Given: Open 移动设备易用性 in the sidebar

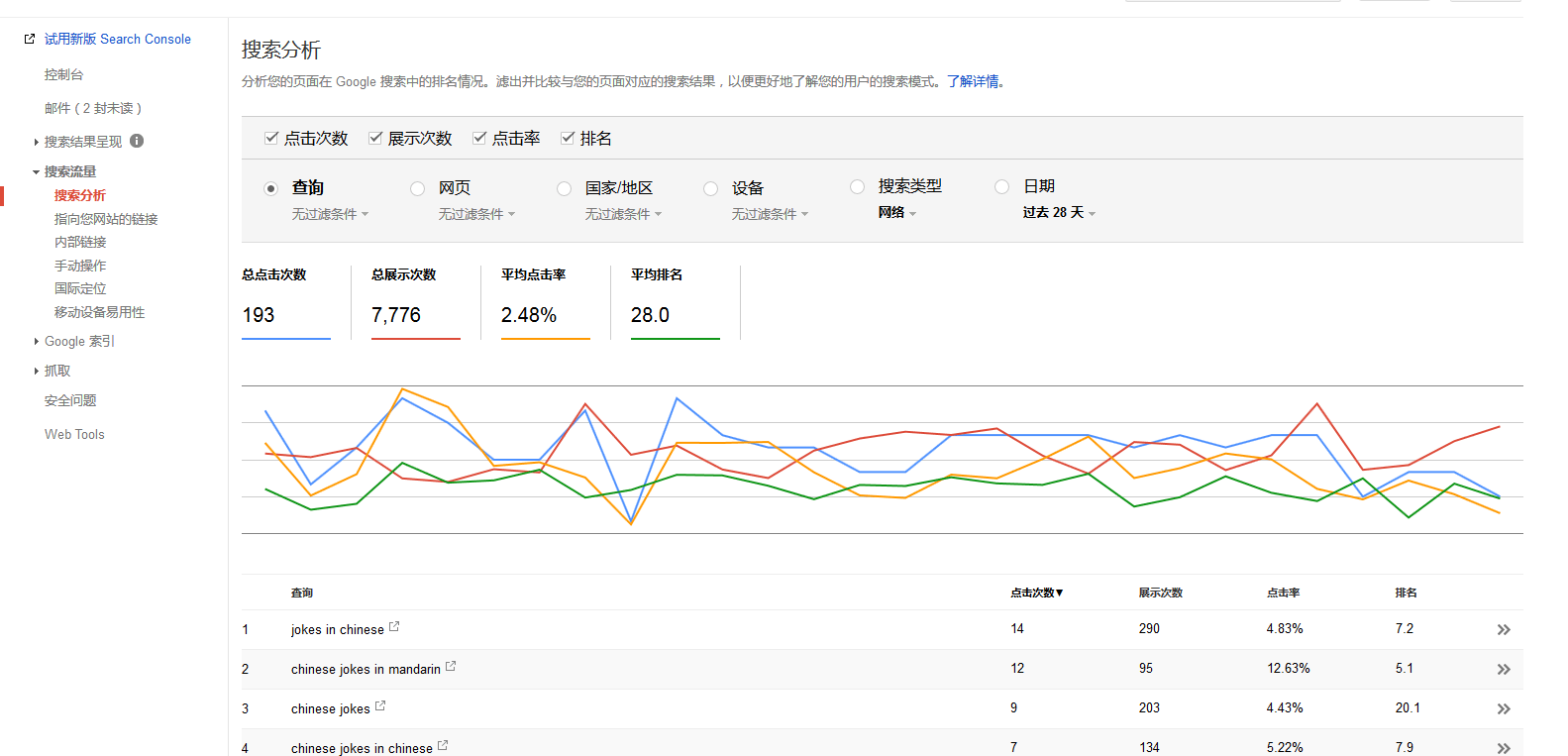Looking at the screenshot, I should pyautogui.click(x=99, y=312).
